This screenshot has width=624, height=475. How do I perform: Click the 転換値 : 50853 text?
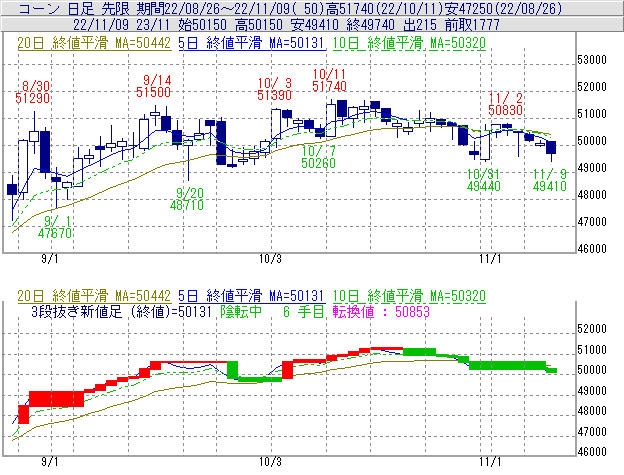(x=381, y=311)
